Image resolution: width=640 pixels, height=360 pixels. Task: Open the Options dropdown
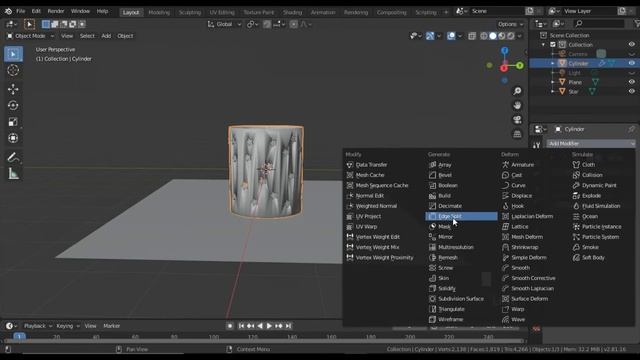(x=510, y=24)
